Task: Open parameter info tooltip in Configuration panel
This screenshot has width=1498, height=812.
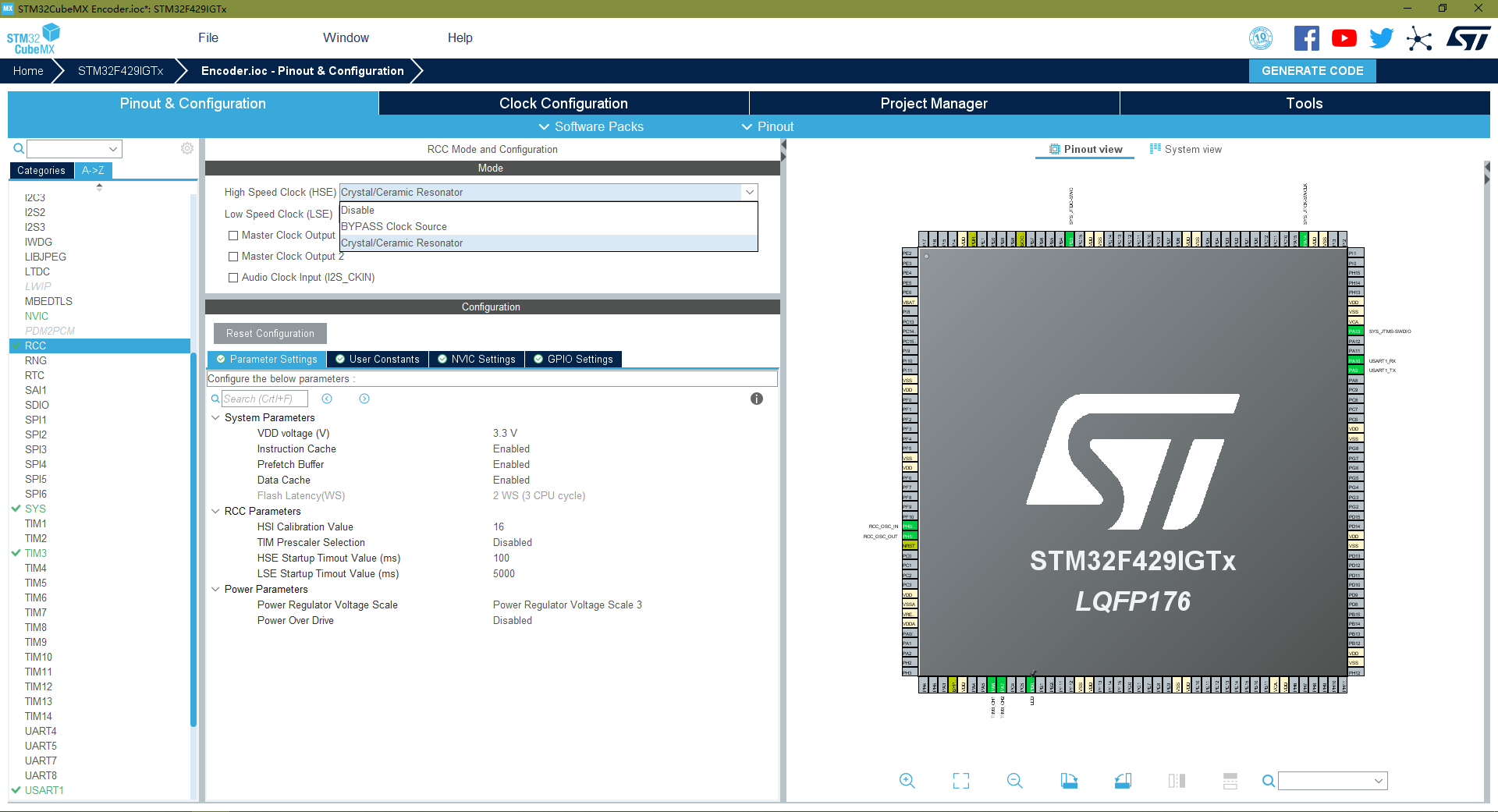Action: coord(755,399)
